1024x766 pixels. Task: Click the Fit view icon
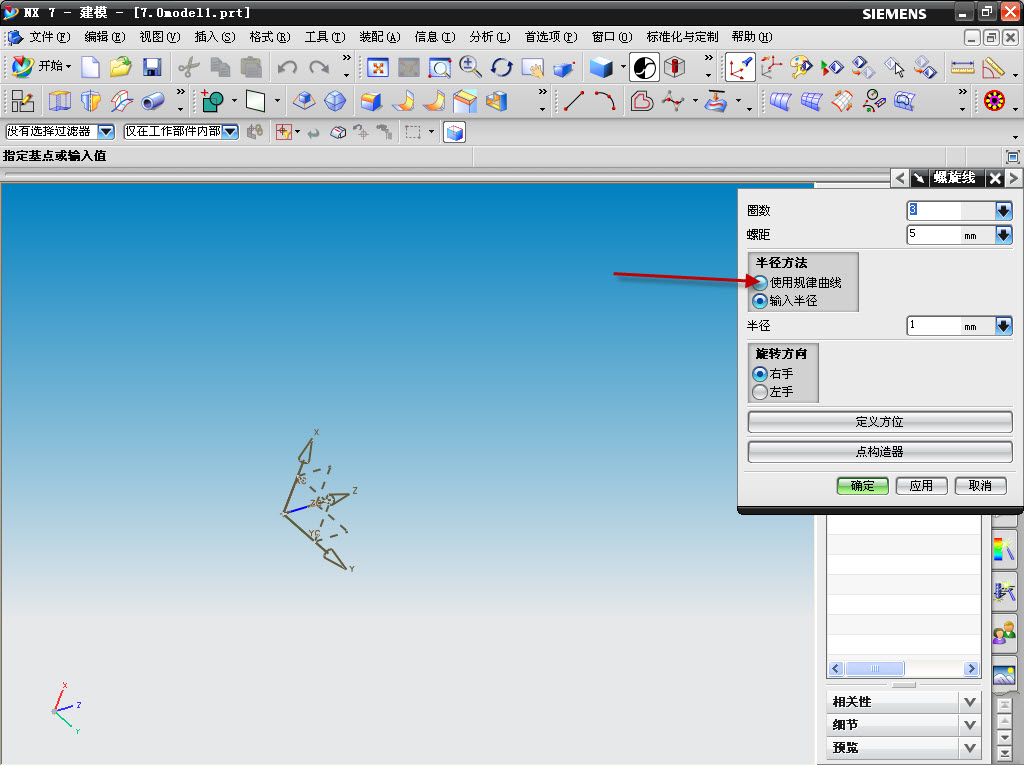click(x=377, y=67)
